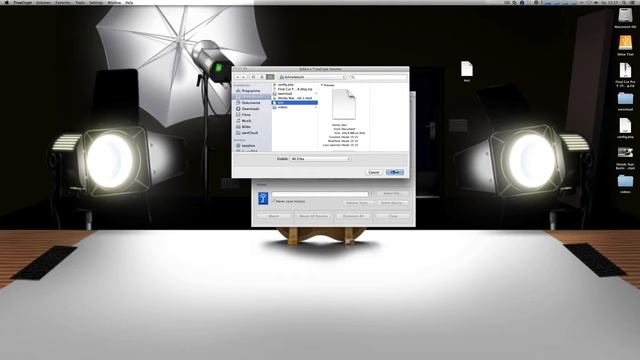Open the Favorites menu
Image resolution: width=640 pixels, height=360 pixels.
pyautogui.click(x=63, y=2)
